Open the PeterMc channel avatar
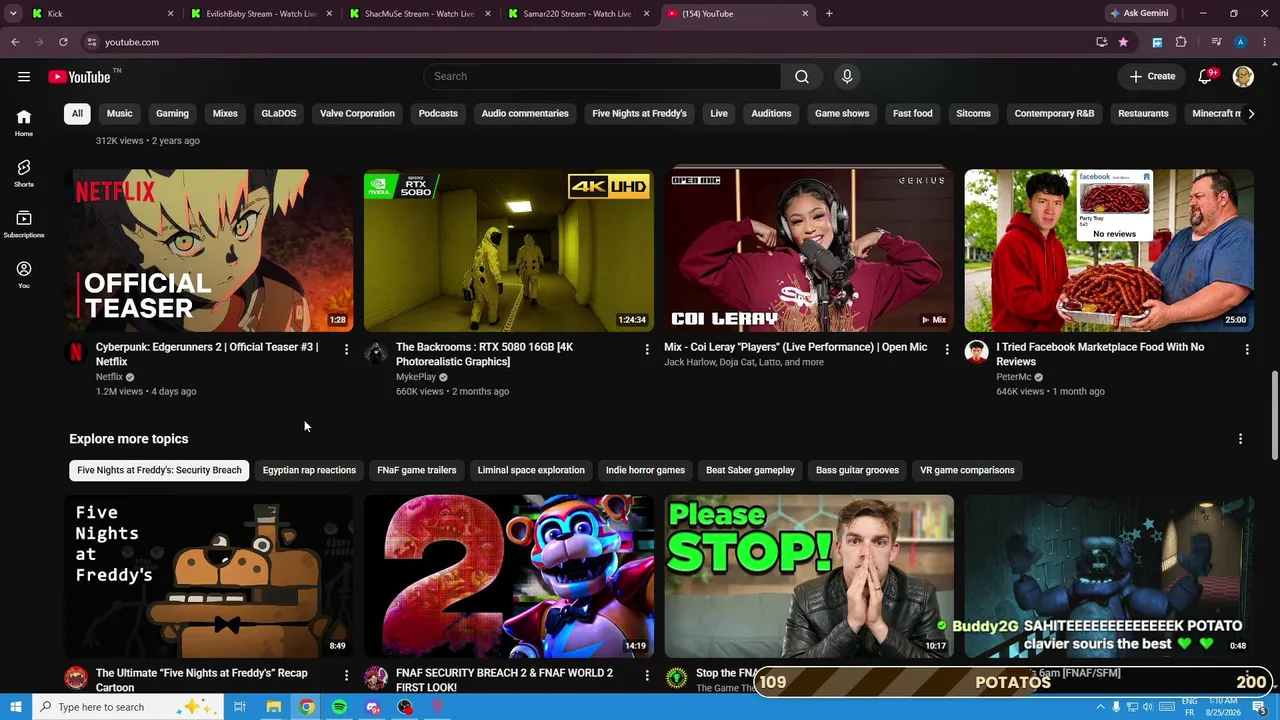The height and width of the screenshot is (720, 1280). pos(976,351)
